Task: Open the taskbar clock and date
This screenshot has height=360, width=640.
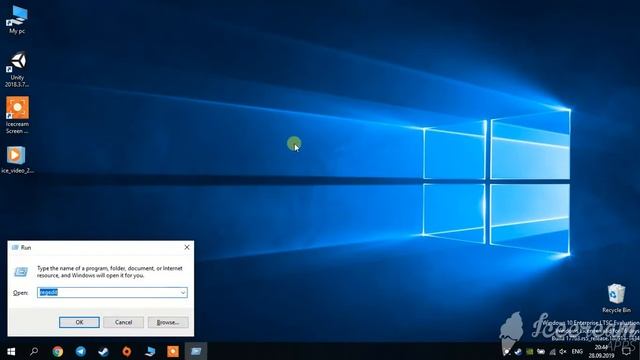Action: tap(602, 351)
